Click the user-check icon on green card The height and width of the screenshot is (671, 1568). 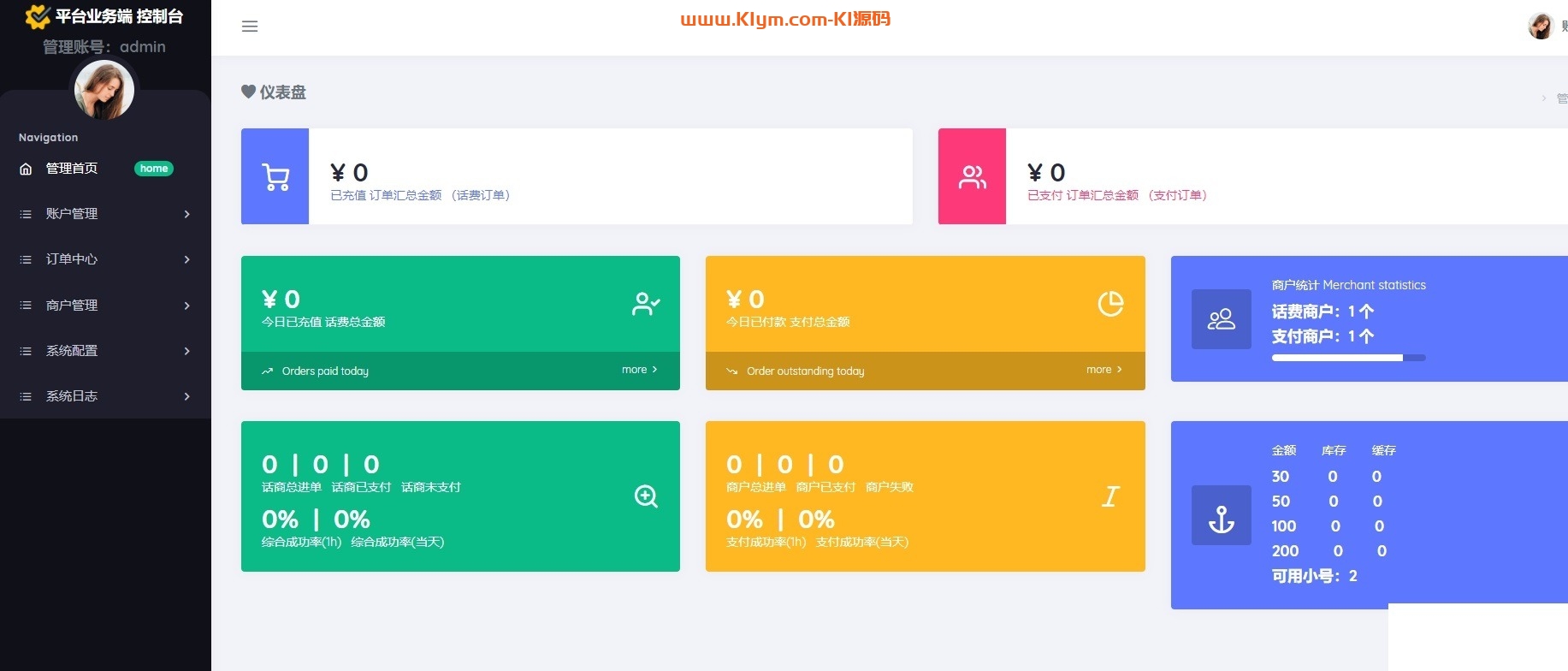coord(646,304)
